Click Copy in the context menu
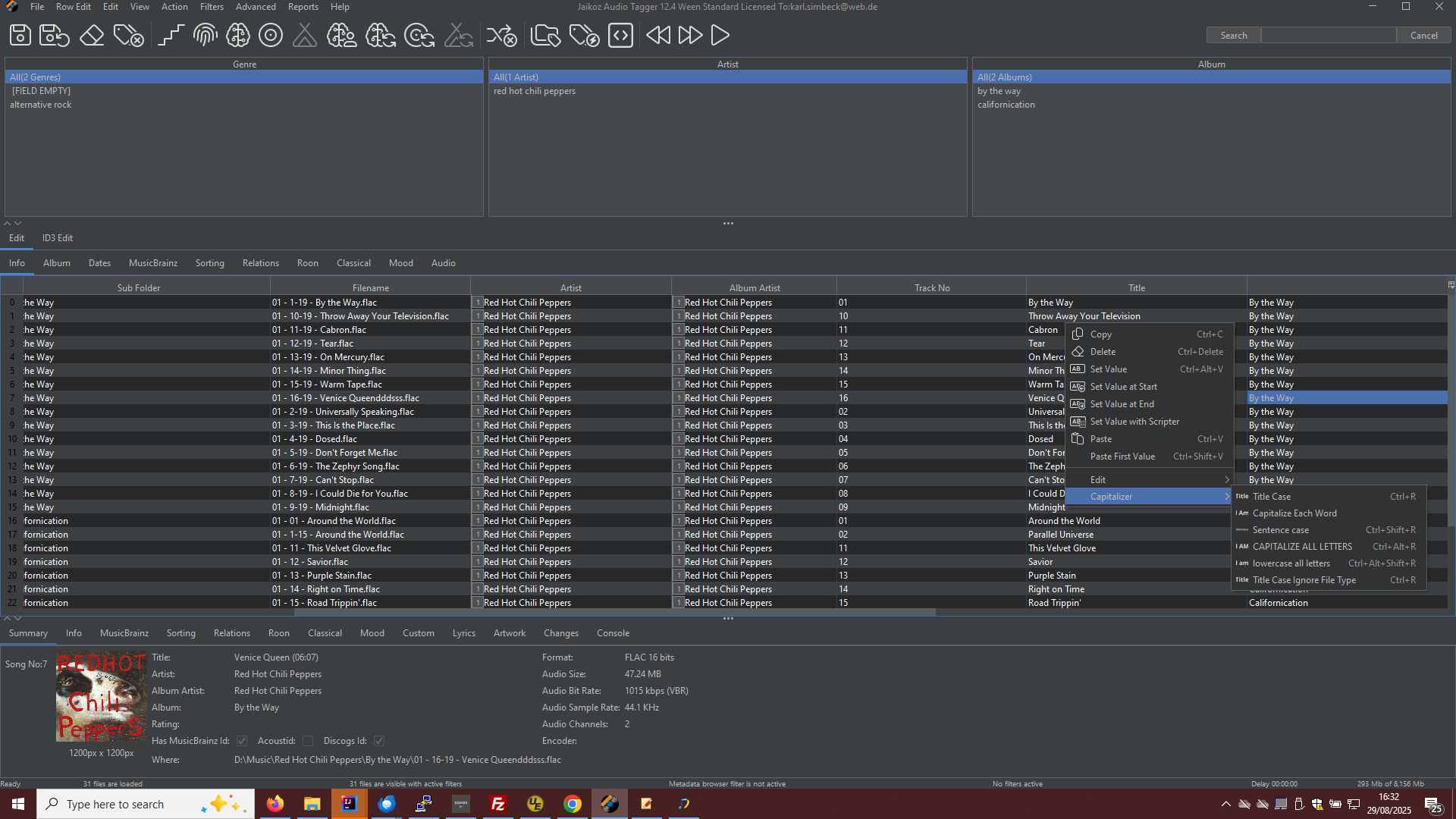This screenshot has height=819, width=1456. tap(1150, 334)
